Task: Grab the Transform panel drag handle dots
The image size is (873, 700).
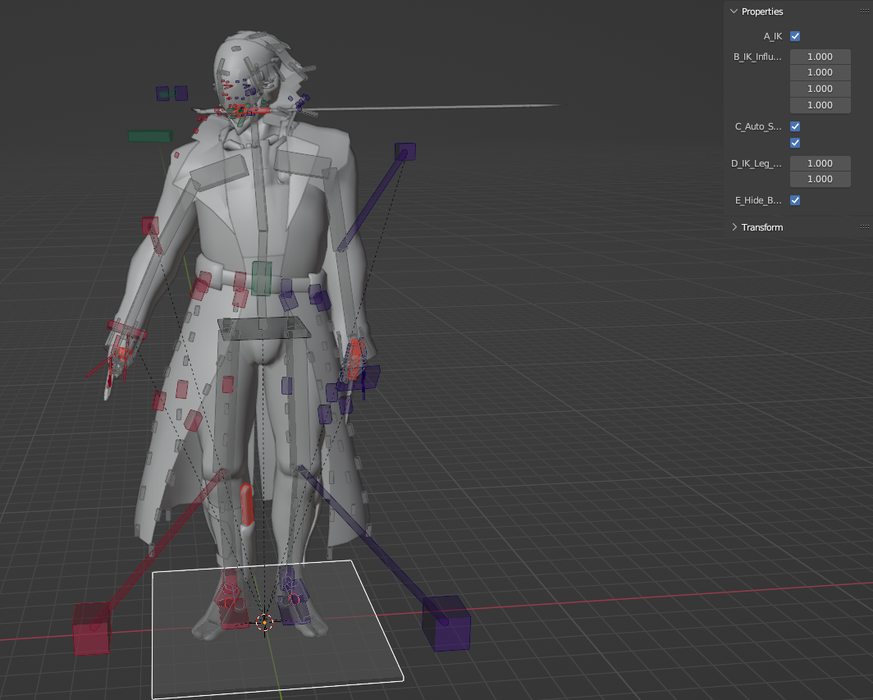Action: click(864, 227)
